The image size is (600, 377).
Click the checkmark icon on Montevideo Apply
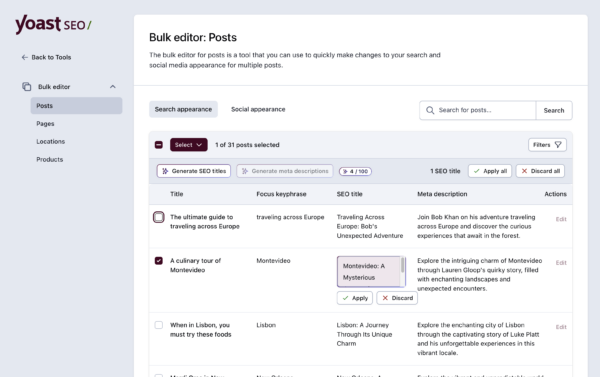(346, 298)
